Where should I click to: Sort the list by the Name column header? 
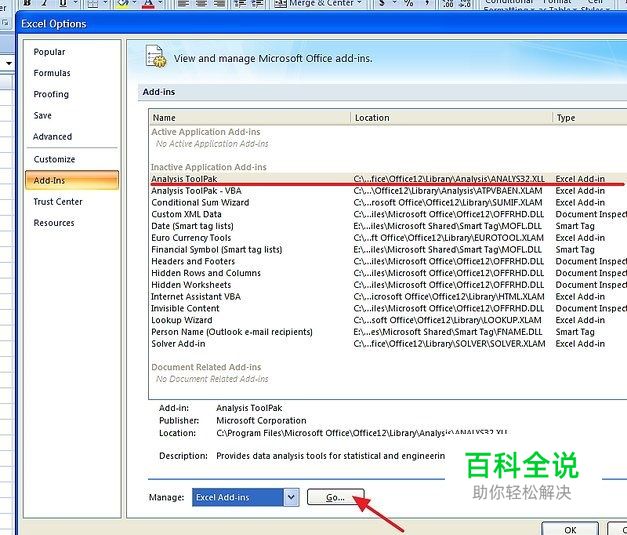click(250, 118)
